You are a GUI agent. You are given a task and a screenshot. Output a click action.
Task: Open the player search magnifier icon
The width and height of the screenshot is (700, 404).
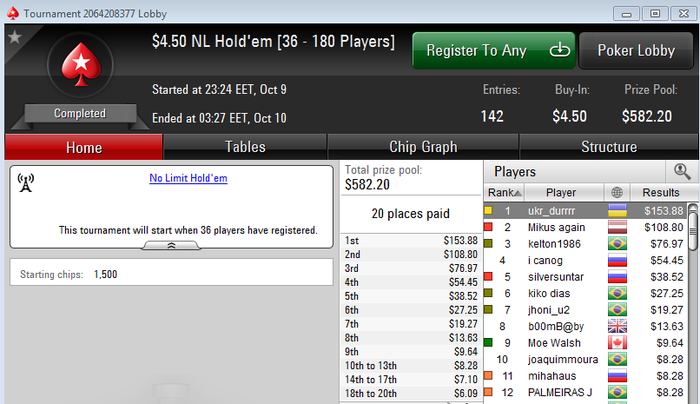[682, 171]
